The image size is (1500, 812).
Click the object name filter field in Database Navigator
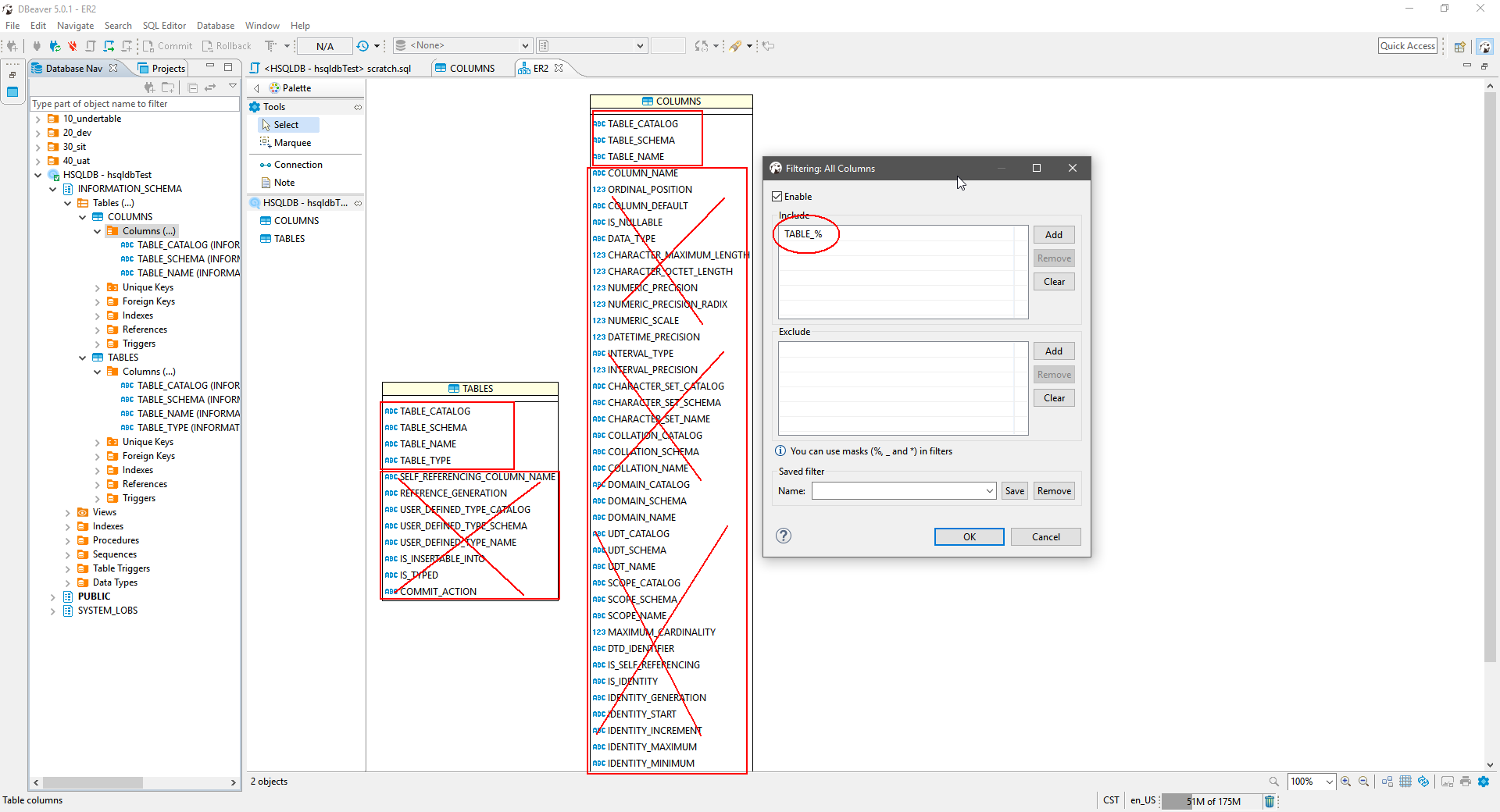[133, 103]
